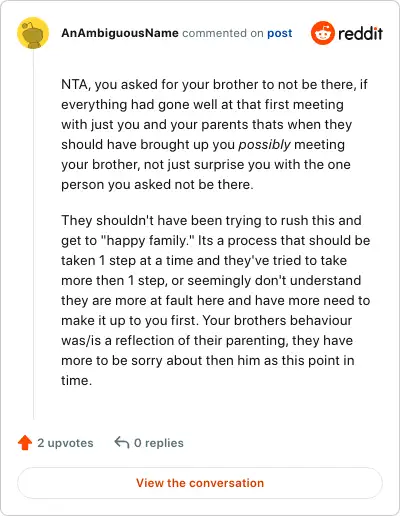Click the orange Reddit Snoo logo
The height and width of the screenshot is (516, 400).
point(322,33)
